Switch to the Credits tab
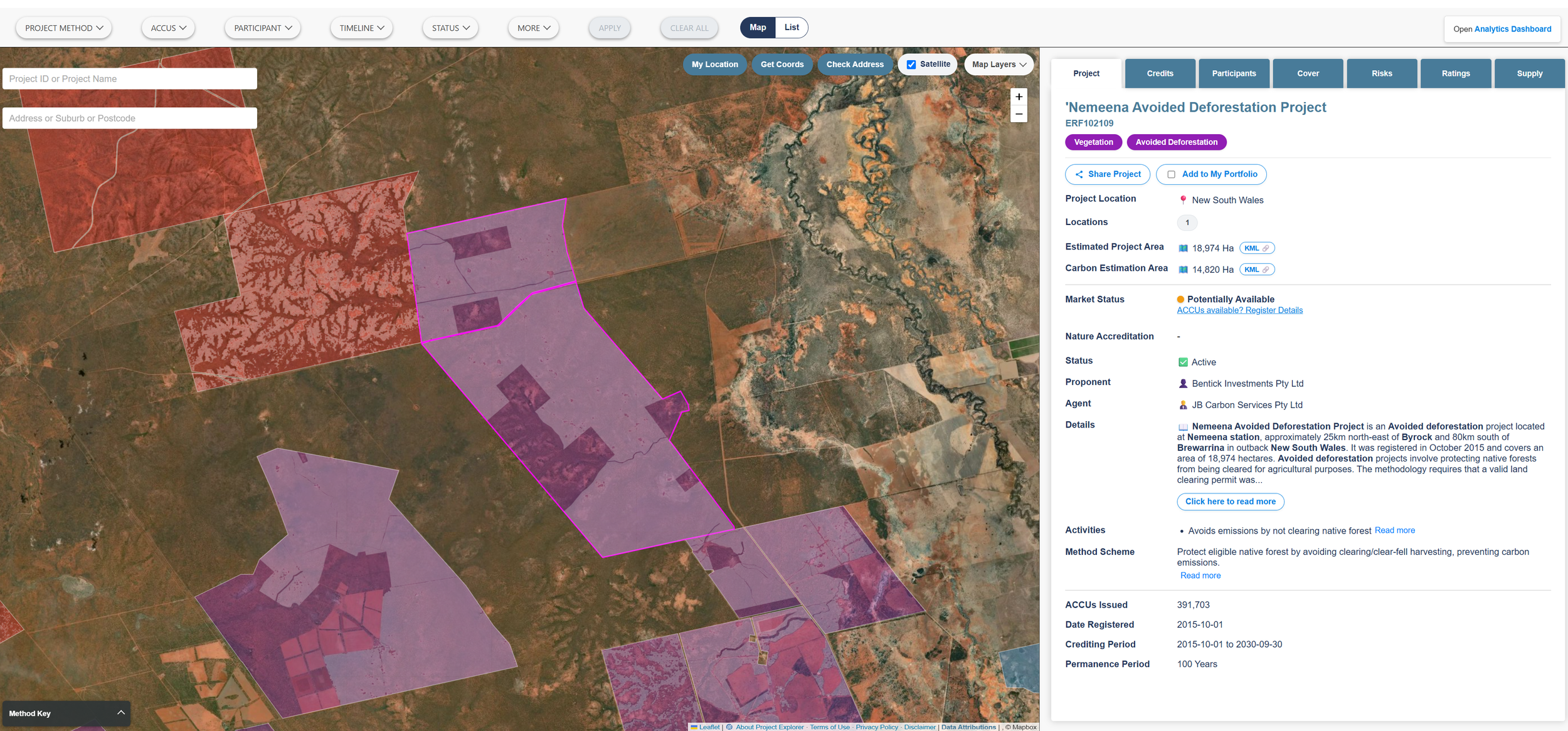 [1160, 73]
